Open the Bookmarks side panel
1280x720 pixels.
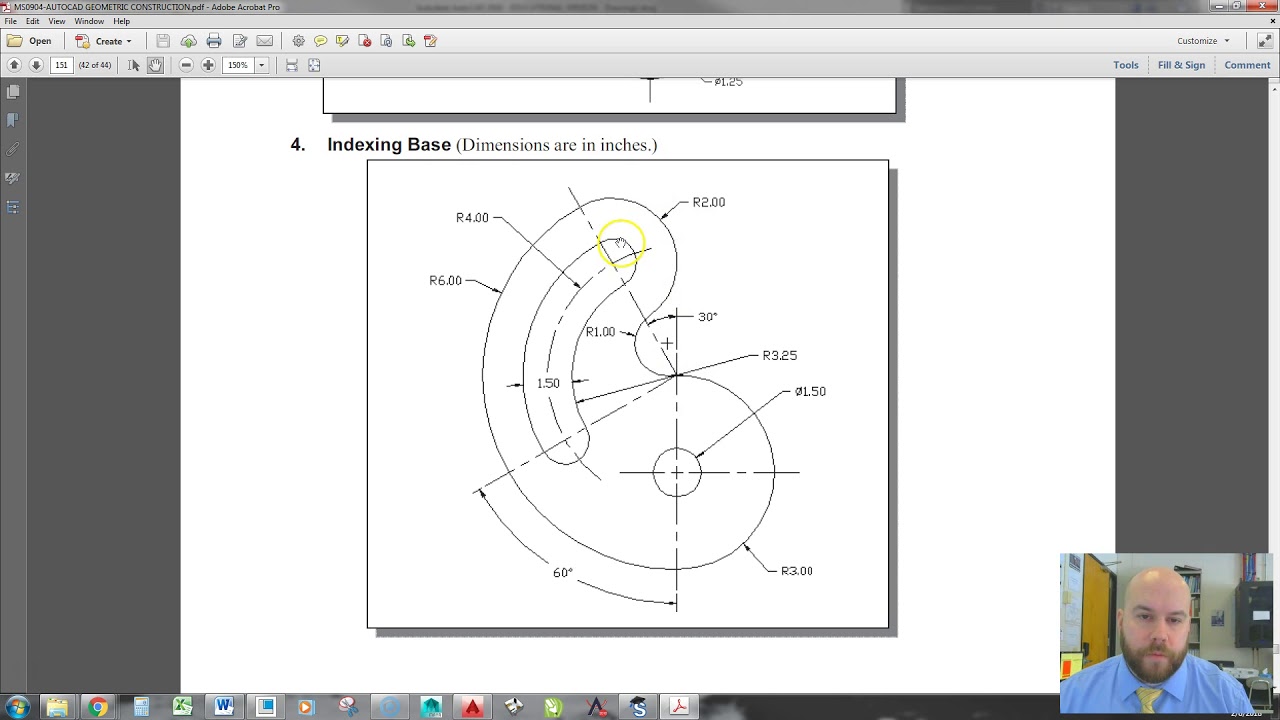[13, 120]
